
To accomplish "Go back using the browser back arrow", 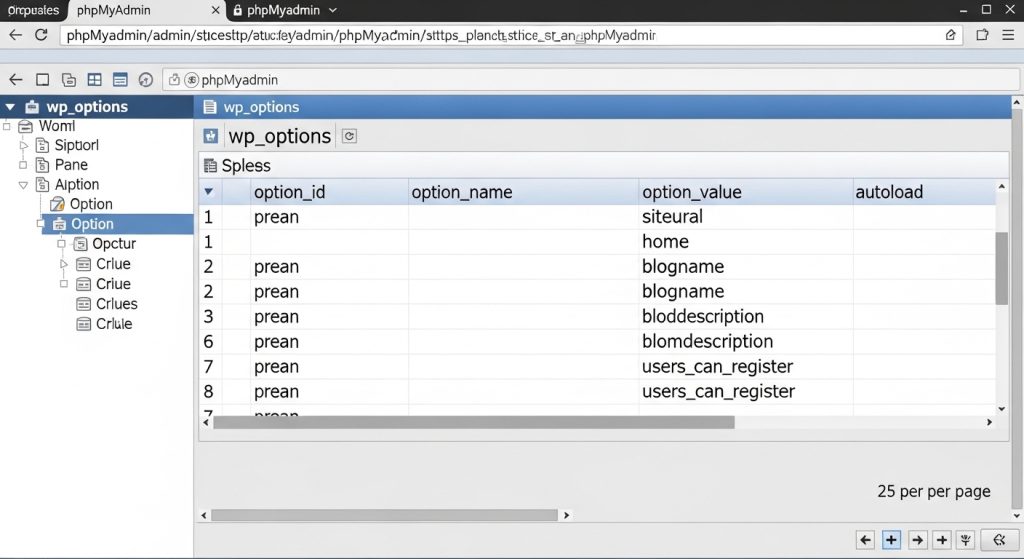I will [16, 35].
